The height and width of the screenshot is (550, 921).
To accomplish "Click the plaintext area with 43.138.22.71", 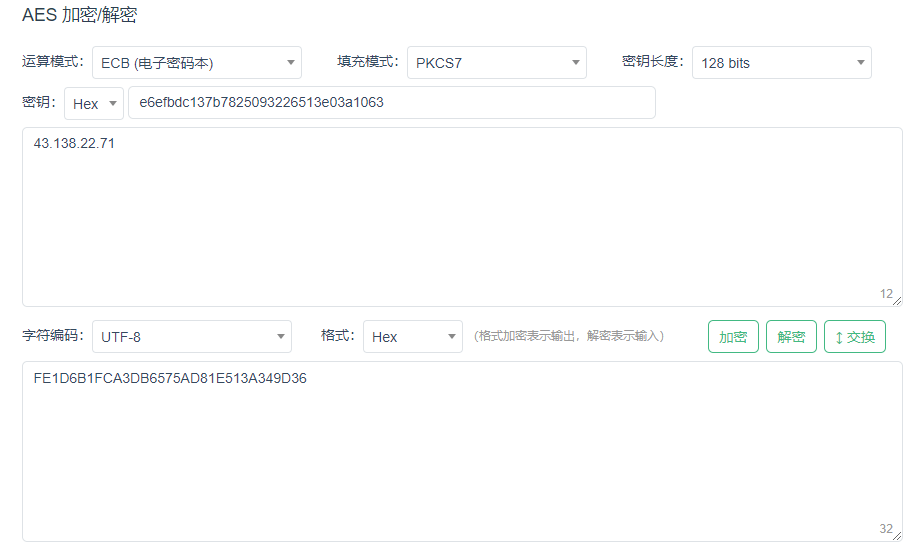I will 462,217.
